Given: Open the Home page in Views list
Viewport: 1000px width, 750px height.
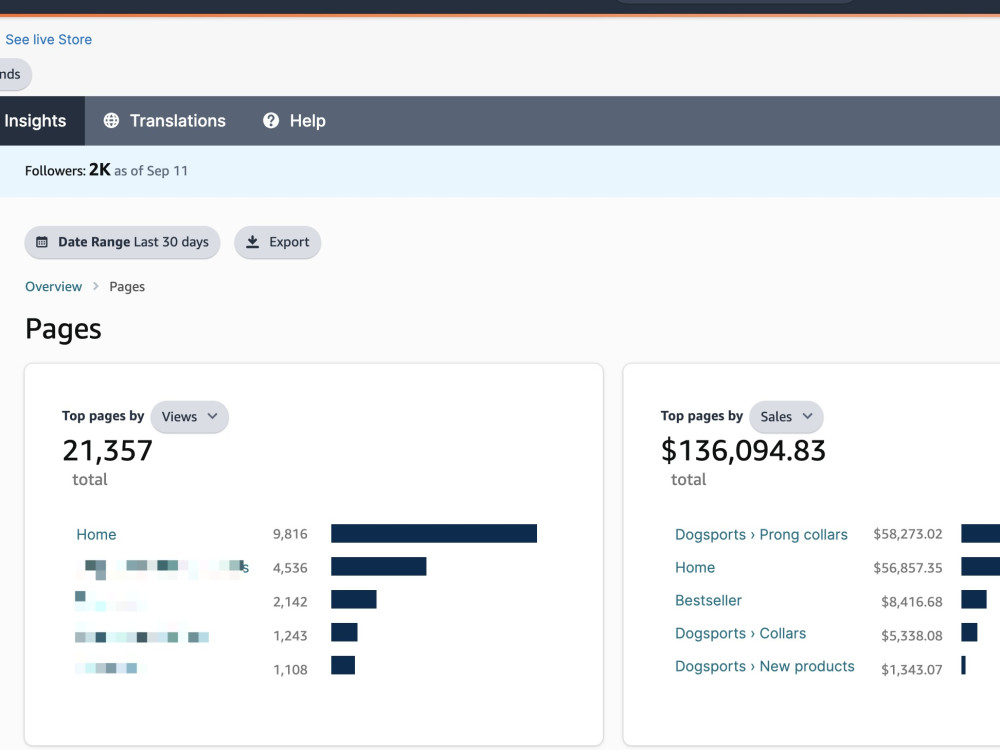Looking at the screenshot, I should click(96, 534).
